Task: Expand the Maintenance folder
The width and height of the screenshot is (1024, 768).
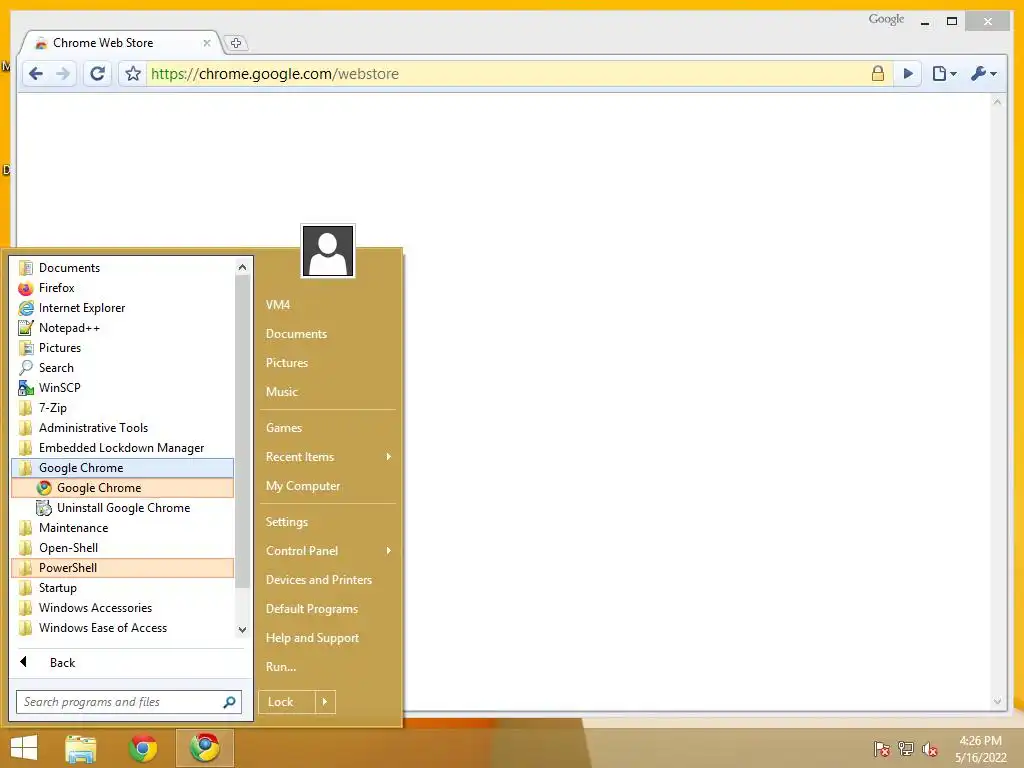Action: (123, 528)
